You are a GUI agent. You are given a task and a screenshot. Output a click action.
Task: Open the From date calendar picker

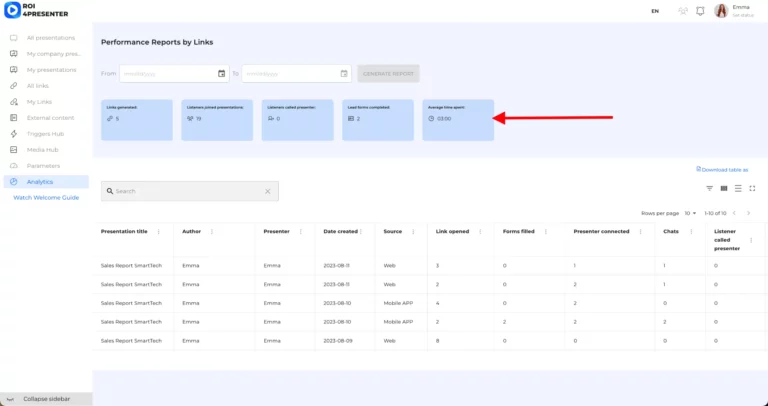click(x=221, y=73)
